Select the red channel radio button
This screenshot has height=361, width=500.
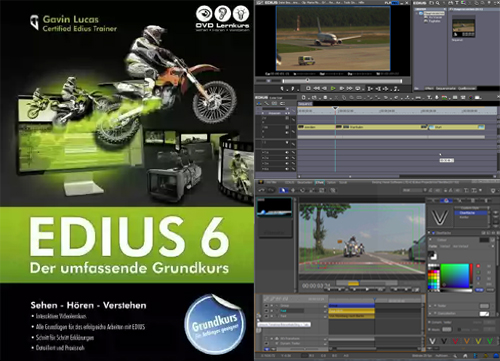(x=478, y=266)
